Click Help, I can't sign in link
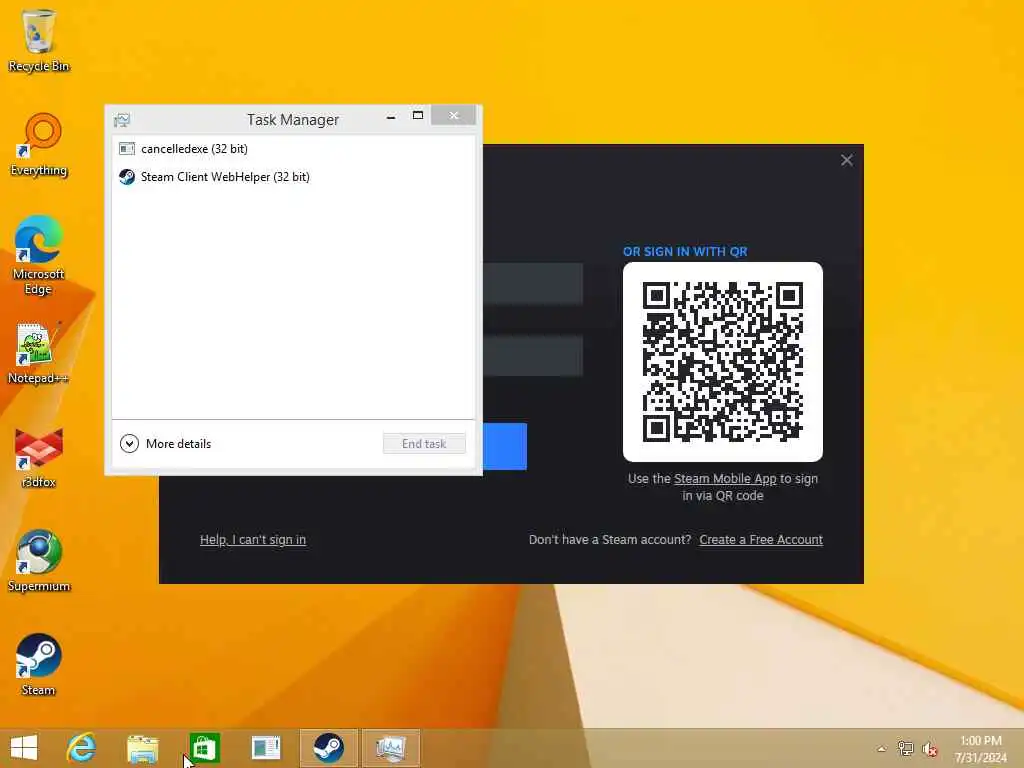Image resolution: width=1024 pixels, height=768 pixels. point(253,540)
